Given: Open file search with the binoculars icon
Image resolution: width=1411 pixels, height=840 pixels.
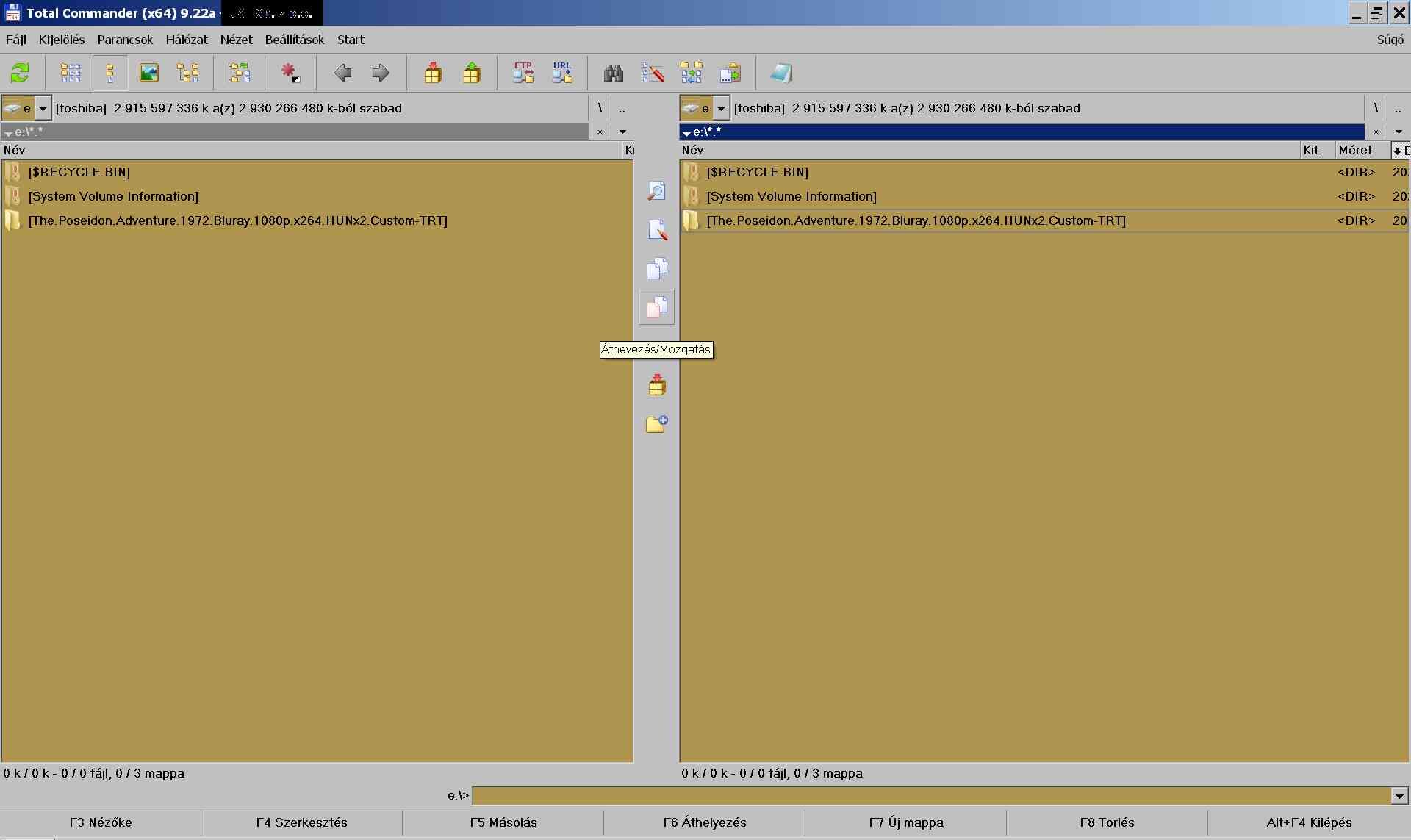Looking at the screenshot, I should (x=613, y=73).
